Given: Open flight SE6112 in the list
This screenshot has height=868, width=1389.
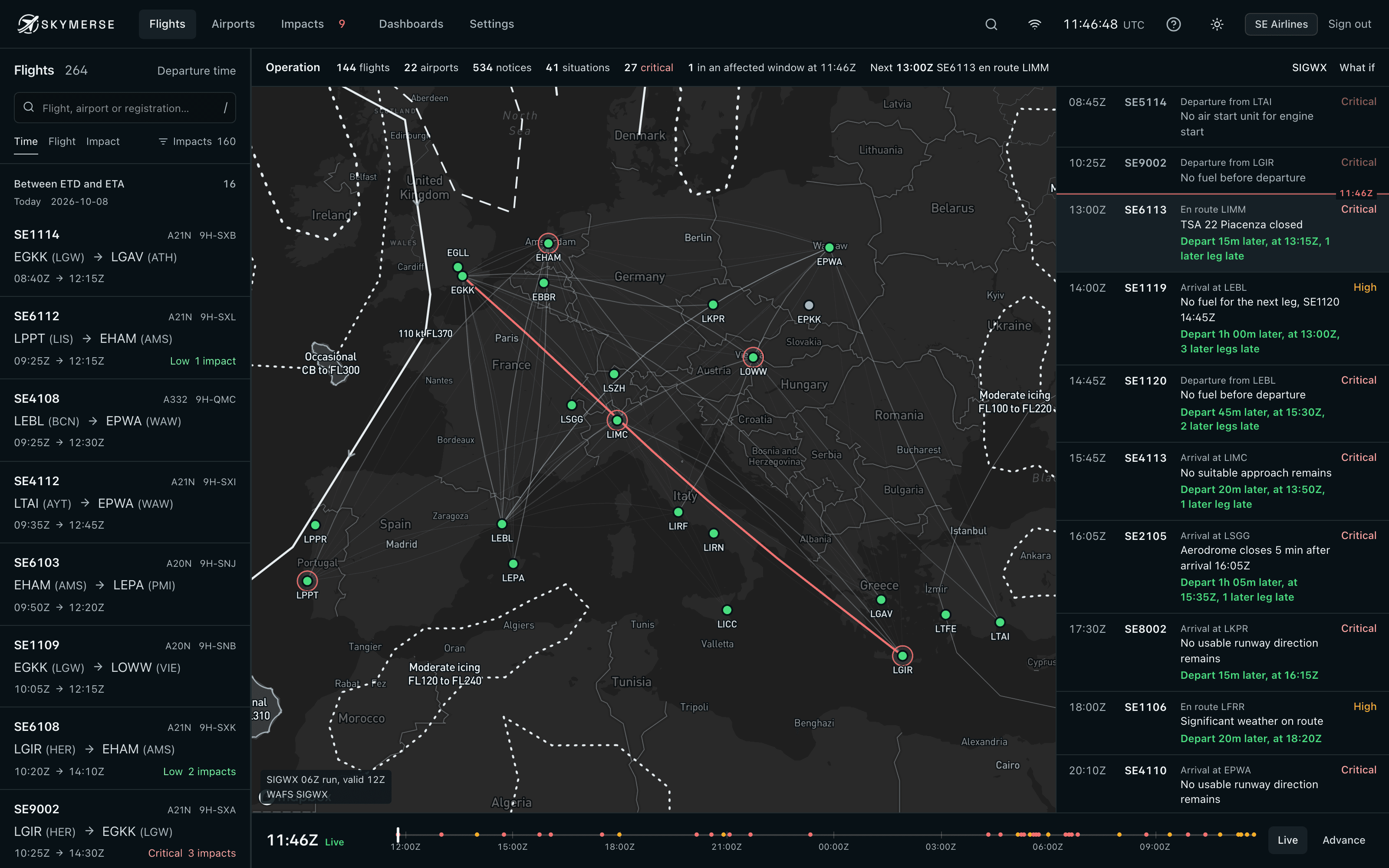Looking at the screenshot, I should [125, 338].
